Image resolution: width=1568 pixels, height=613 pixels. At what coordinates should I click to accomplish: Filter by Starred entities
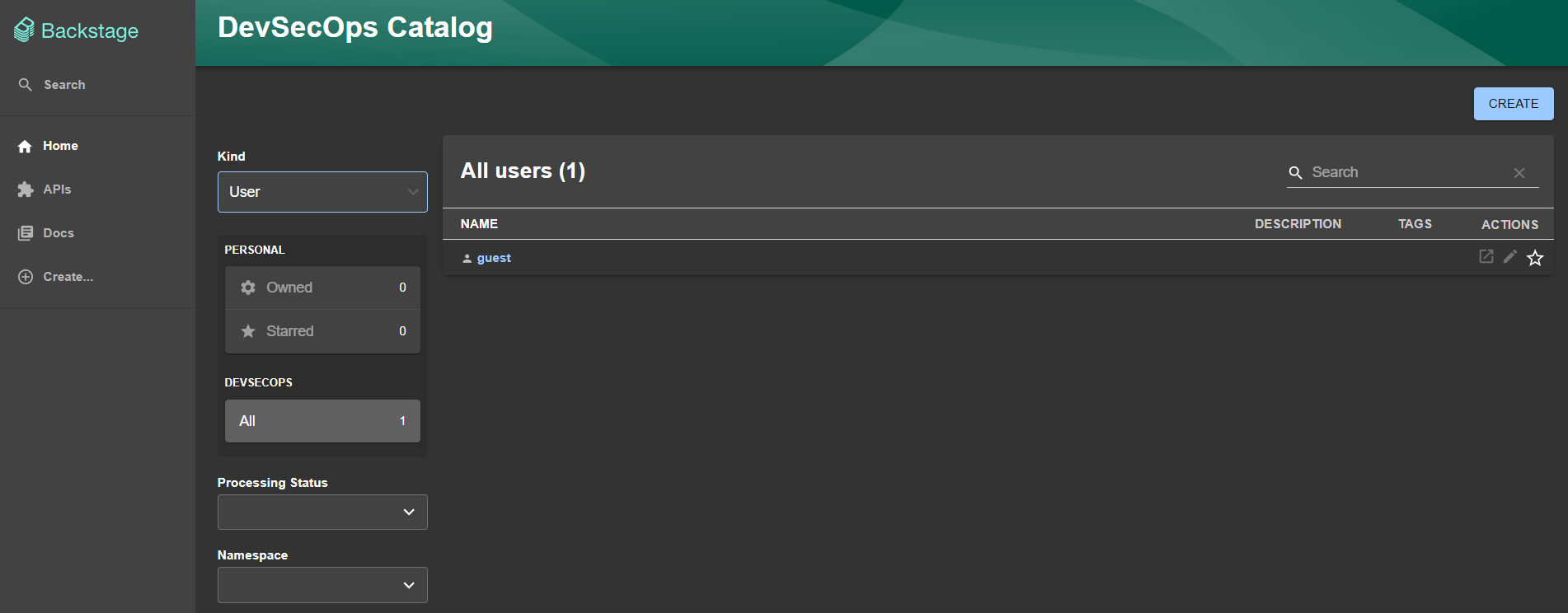coord(322,331)
